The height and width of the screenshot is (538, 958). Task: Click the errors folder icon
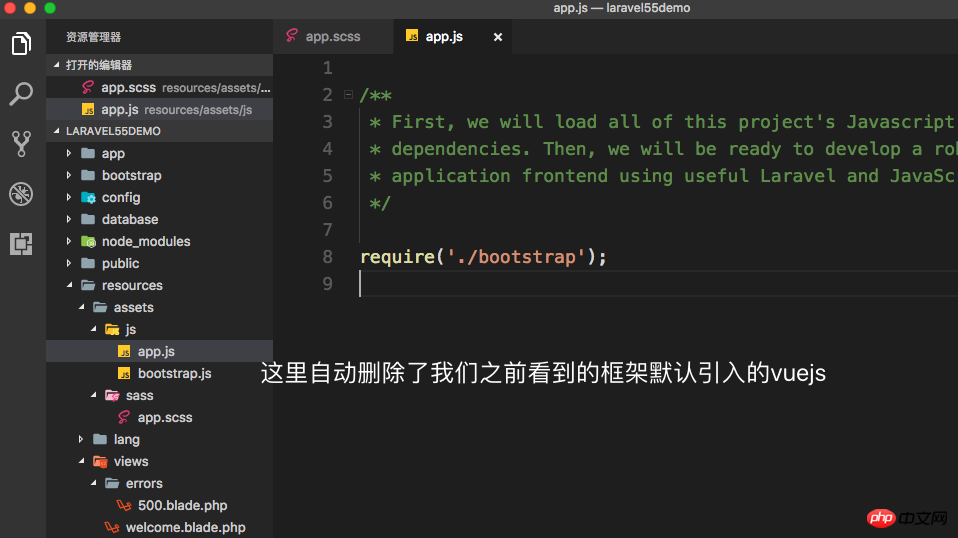point(112,483)
